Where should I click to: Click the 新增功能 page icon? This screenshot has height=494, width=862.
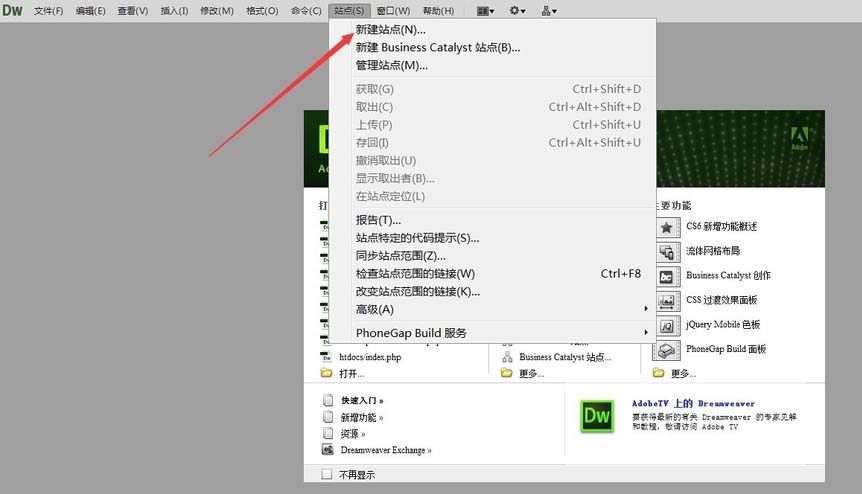click(x=328, y=417)
